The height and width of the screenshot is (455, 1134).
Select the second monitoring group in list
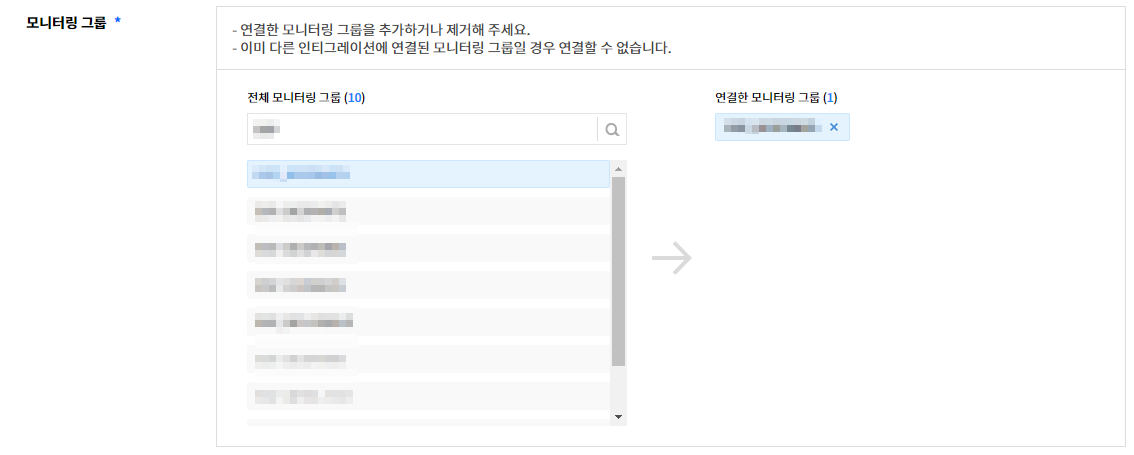pyautogui.click(x=428, y=211)
